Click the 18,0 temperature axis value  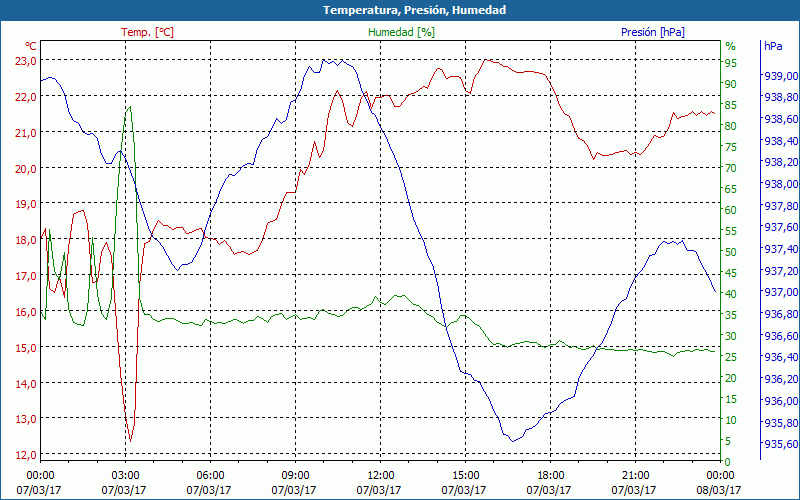pyautogui.click(x=24, y=239)
